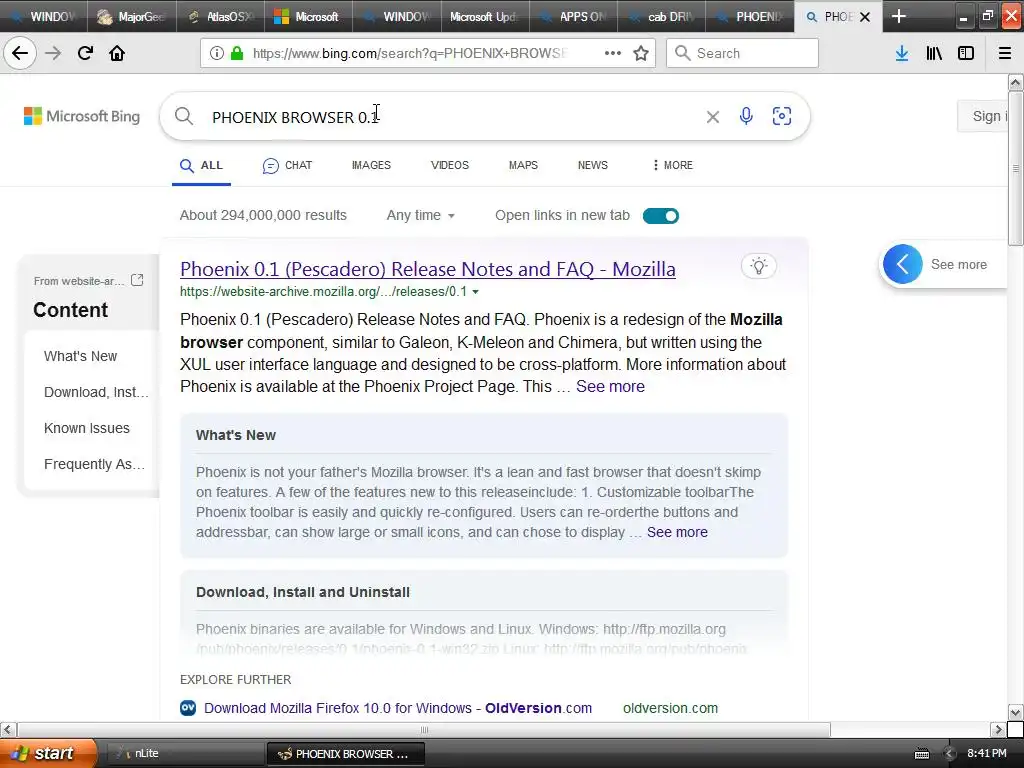Open the Library bookshelf icon
Image resolution: width=1024 pixels, height=768 pixels.
coord(934,53)
